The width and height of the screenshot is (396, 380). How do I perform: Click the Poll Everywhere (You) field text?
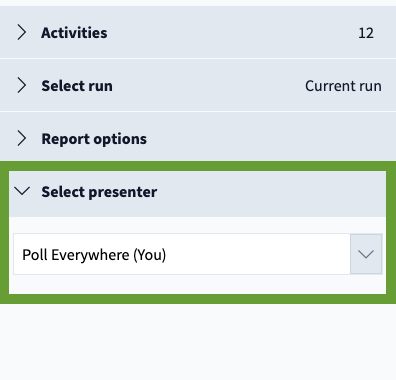(94, 255)
